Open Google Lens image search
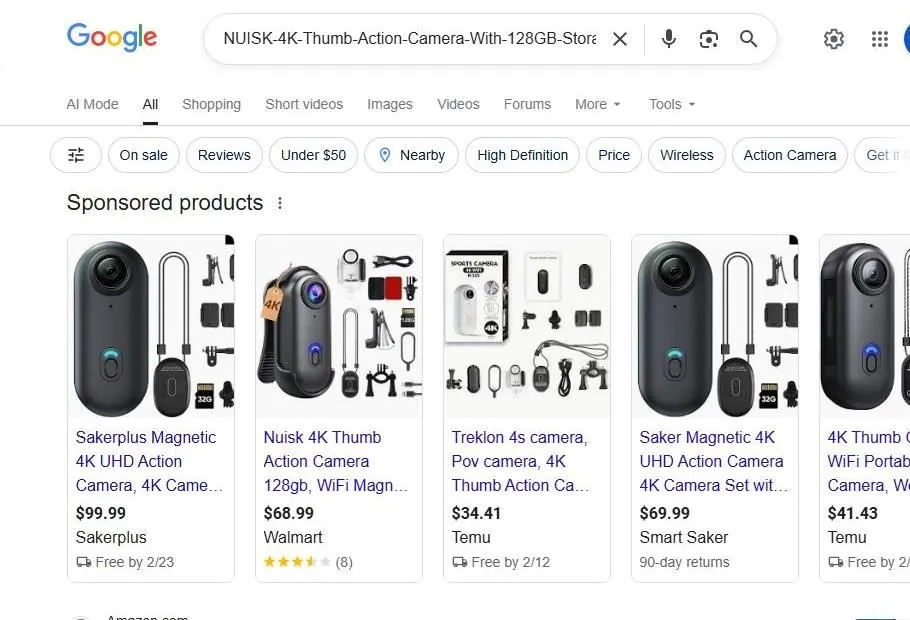 click(709, 39)
